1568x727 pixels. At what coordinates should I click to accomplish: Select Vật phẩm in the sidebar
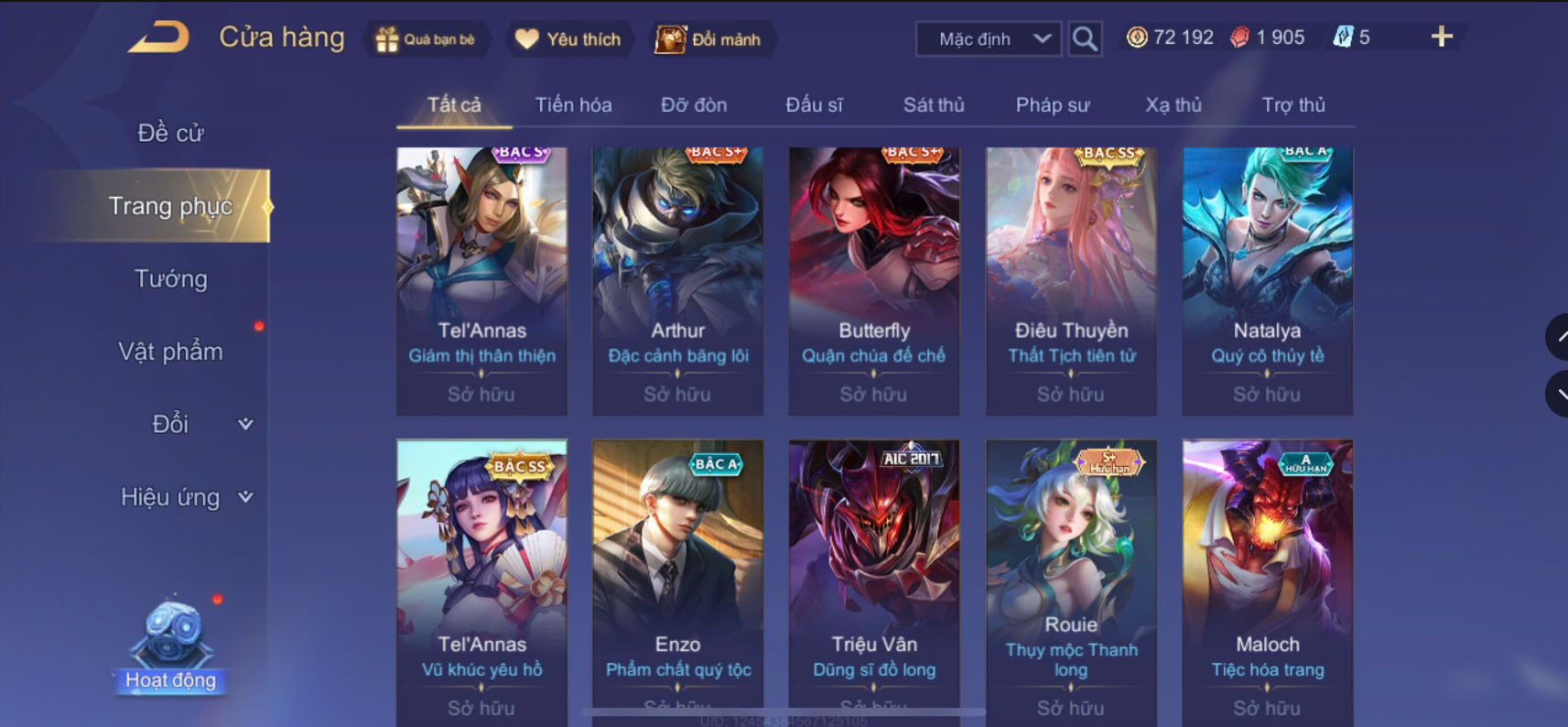[171, 352]
